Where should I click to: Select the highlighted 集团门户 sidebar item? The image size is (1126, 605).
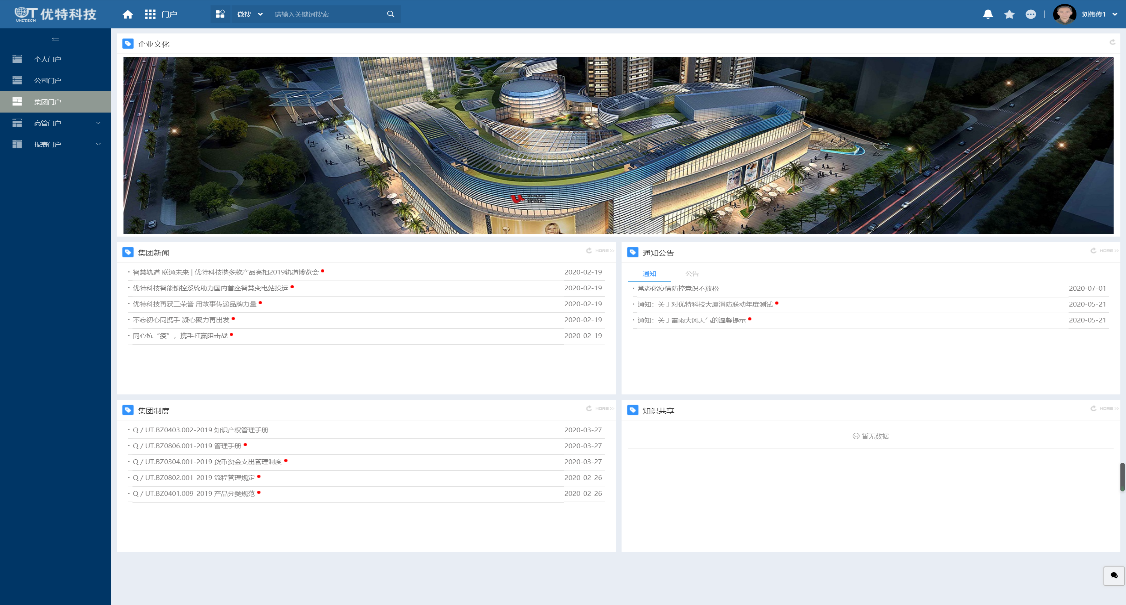(55, 102)
